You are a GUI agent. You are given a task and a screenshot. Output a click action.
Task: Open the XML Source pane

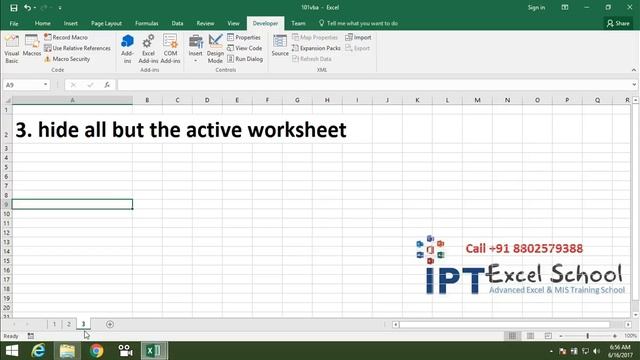point(280,46)
